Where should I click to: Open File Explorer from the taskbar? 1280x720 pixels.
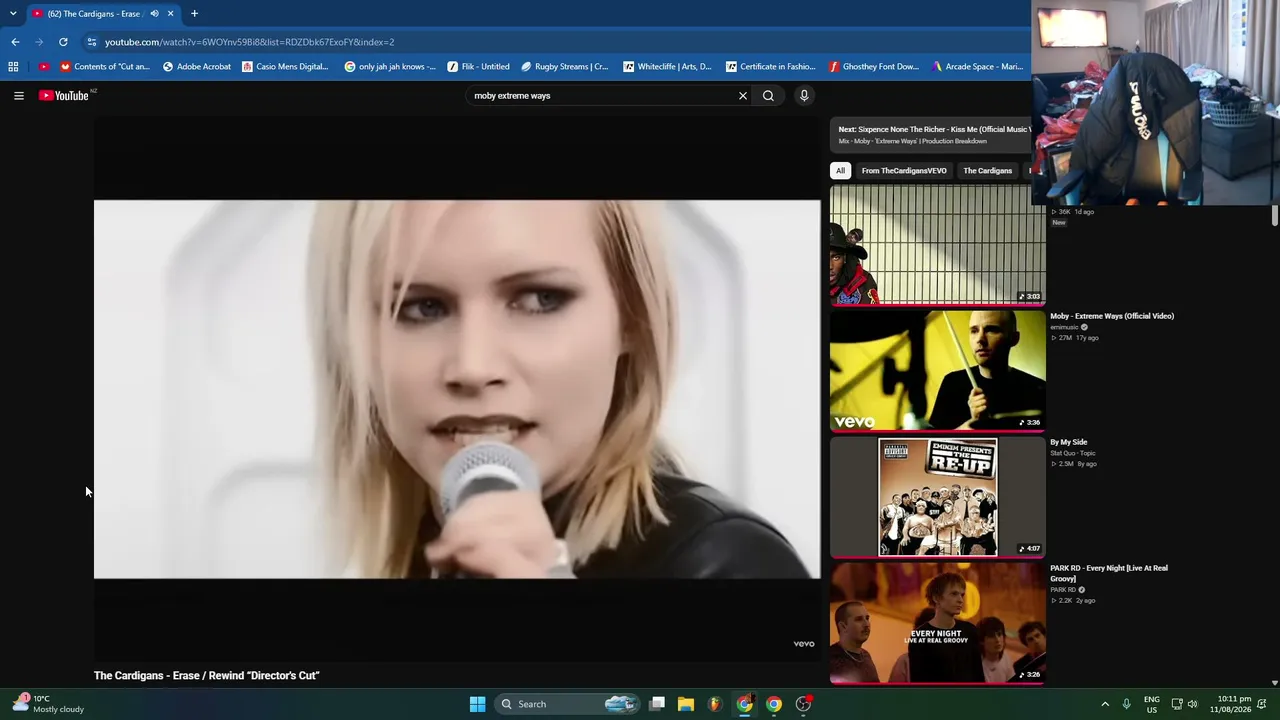[686, 704]
